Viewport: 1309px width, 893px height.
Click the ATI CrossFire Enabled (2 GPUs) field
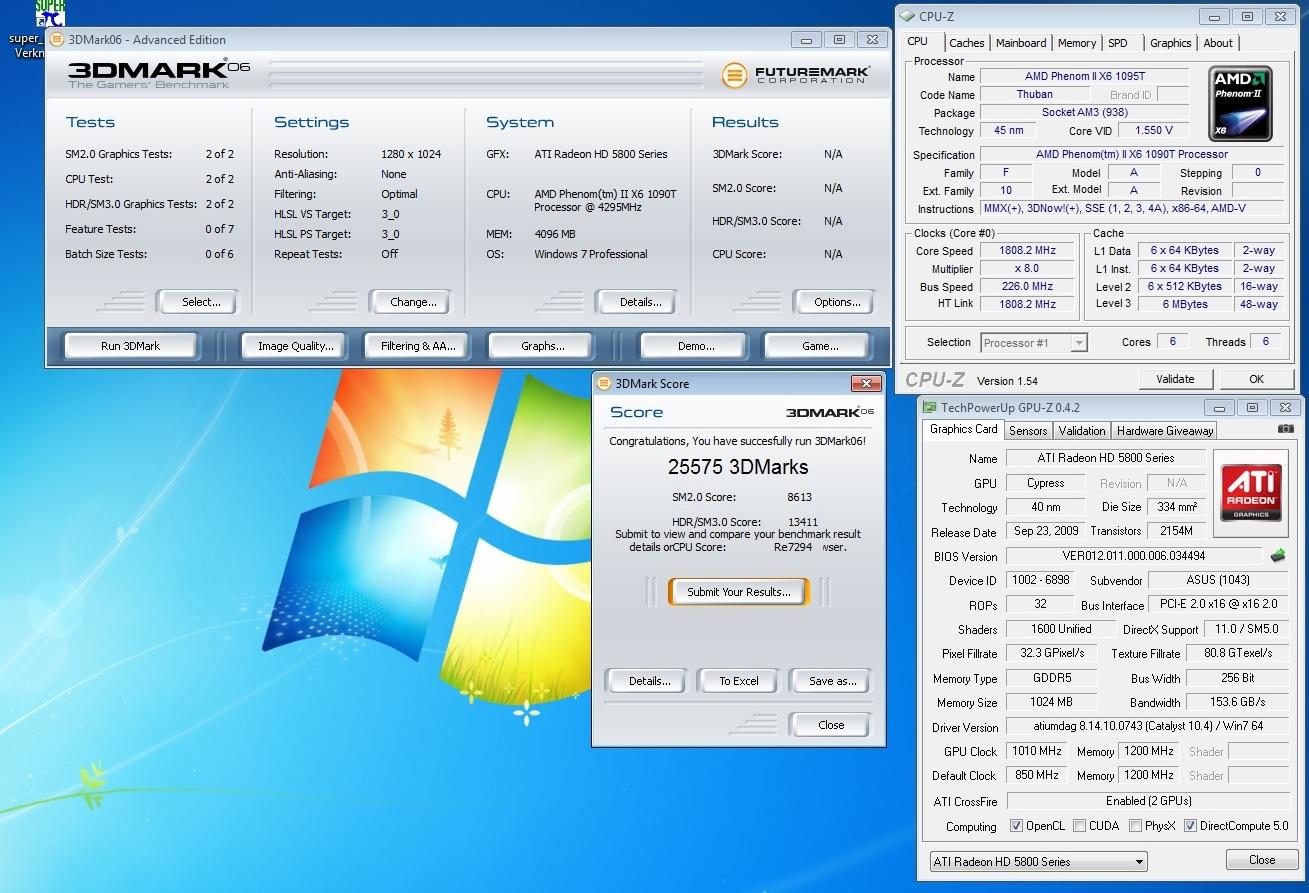coord(1147,801)
